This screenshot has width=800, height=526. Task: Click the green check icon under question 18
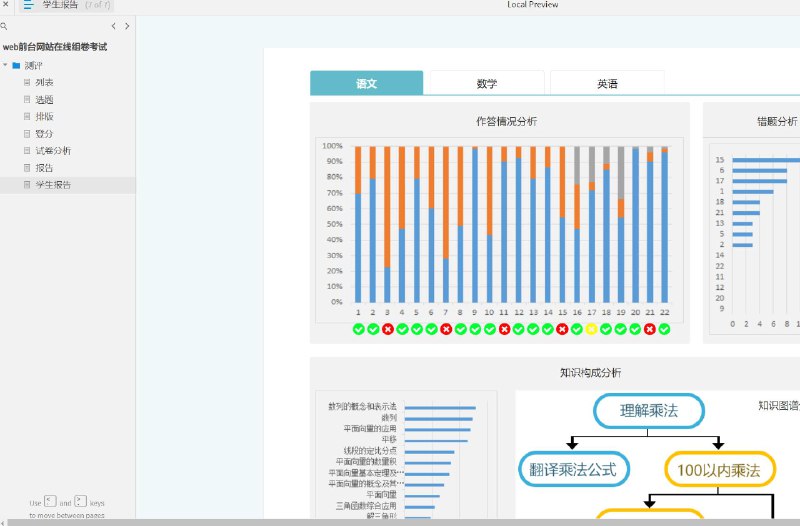[x=606, y=330]
